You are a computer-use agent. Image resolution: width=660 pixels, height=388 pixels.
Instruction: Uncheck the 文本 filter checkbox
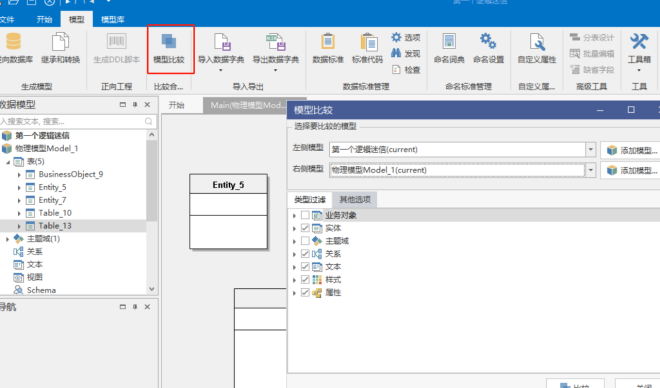[305, 267]
